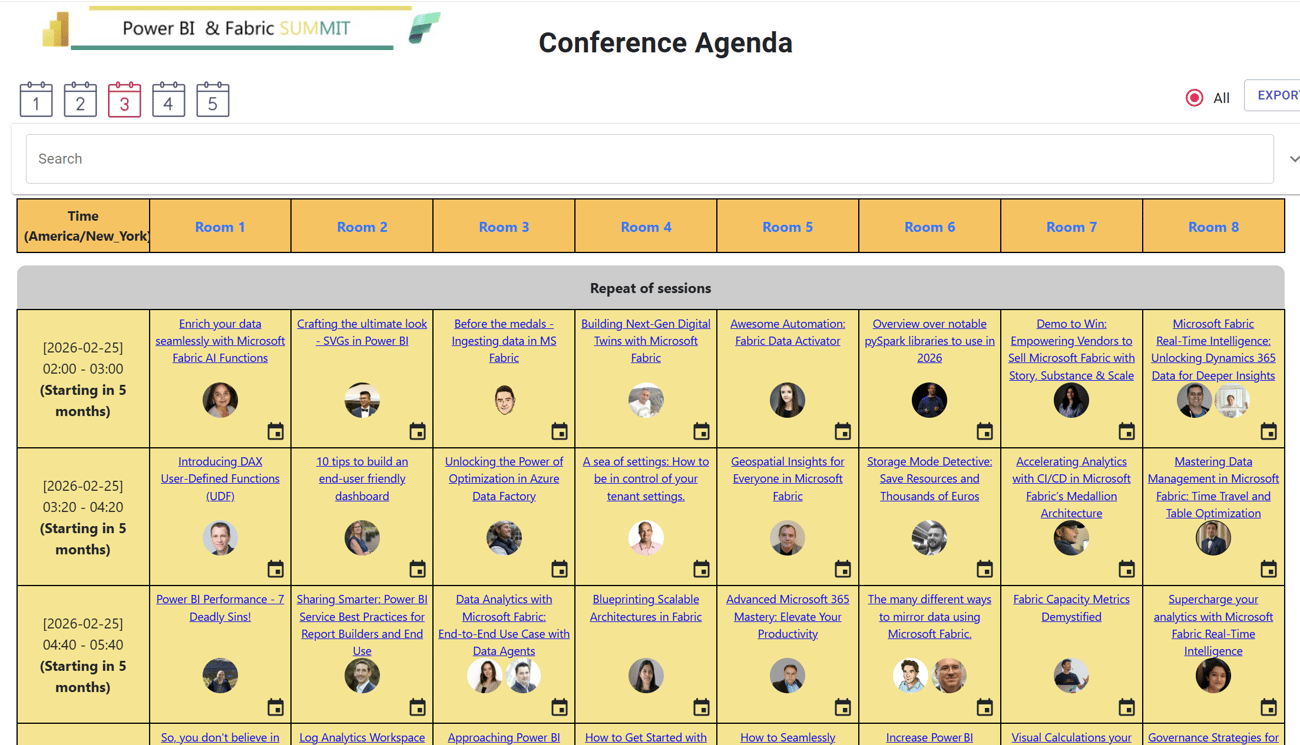Click calendar icon under Fabric Data Activator session
This screenshot has width=1300, height=745.
click(843, 432)
